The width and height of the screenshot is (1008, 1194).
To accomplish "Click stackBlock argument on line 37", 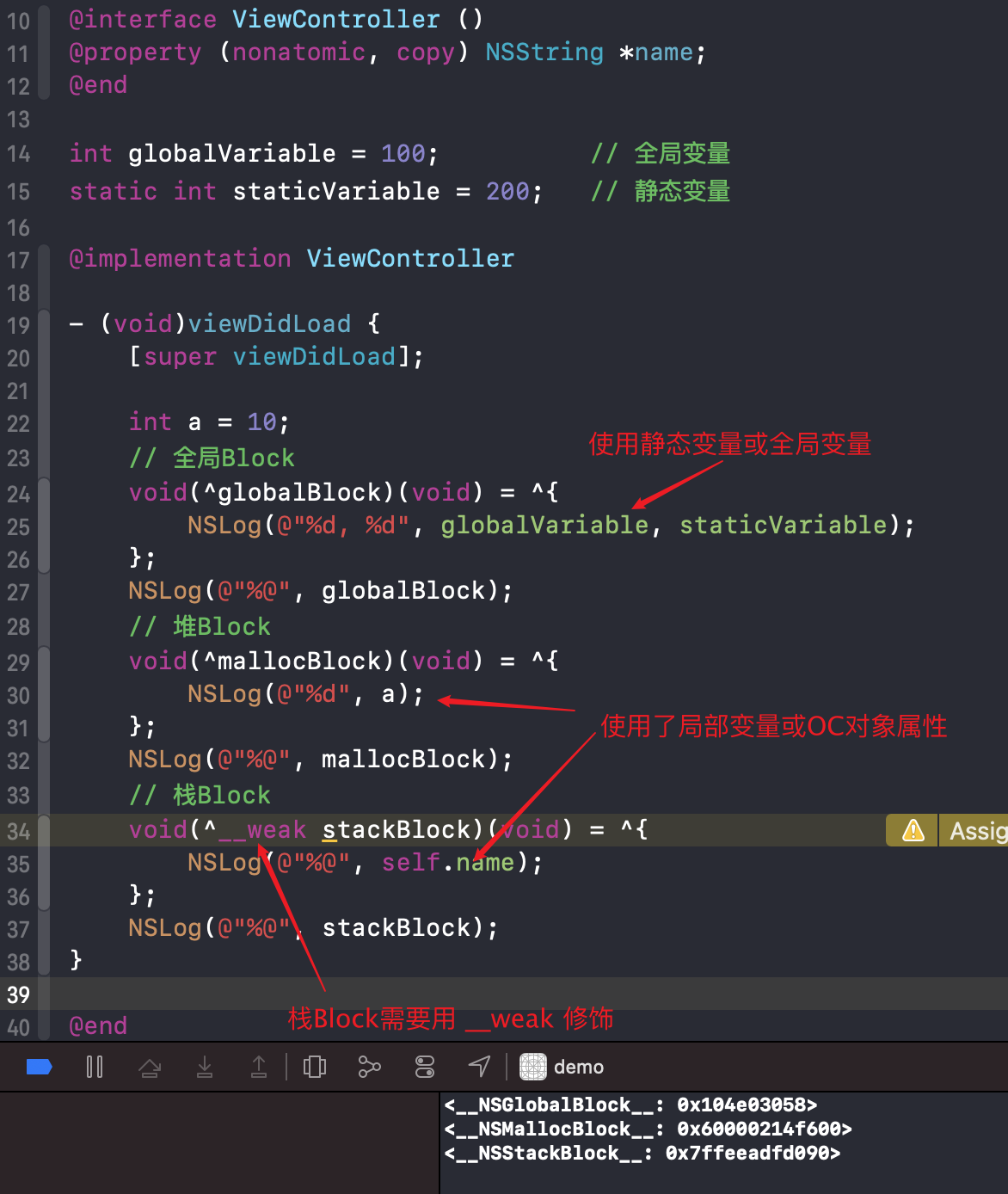I will pyautogui.click(x=396, y=927).
